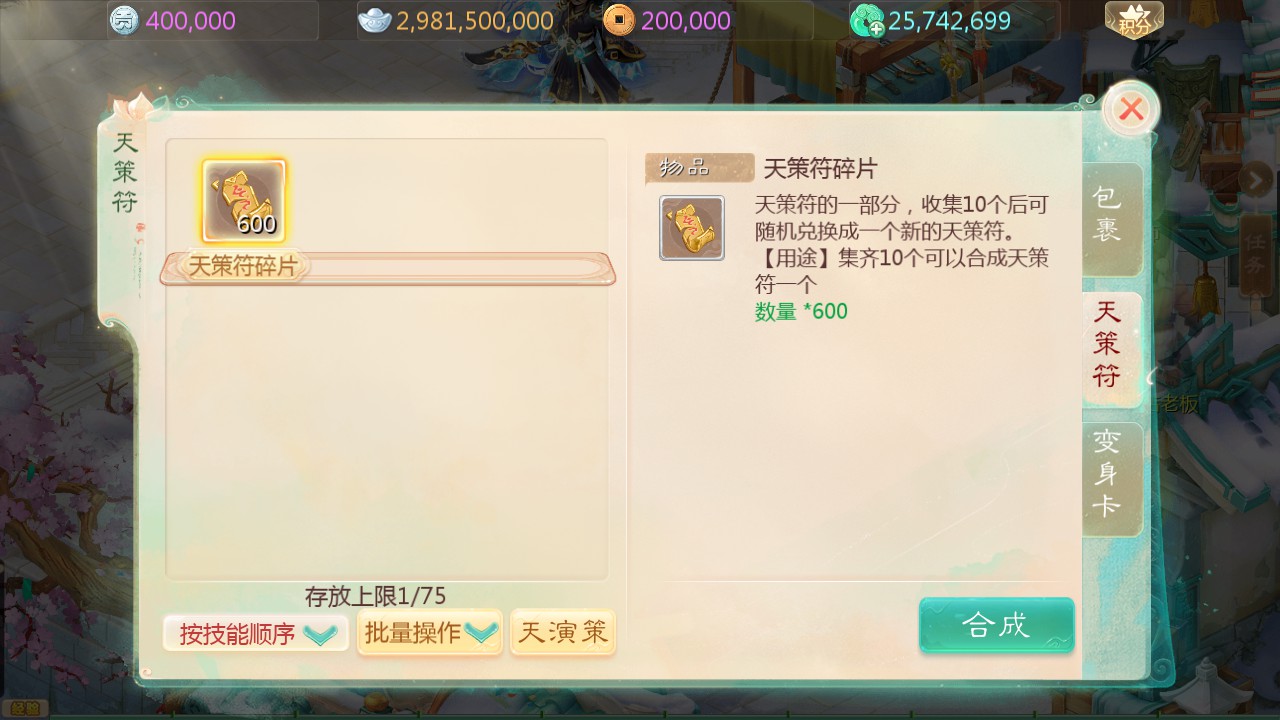The width and height of the screenshot is (1280, 720).
Task: Open the 任务 quest side button
Action: [x=1256, y=252]
